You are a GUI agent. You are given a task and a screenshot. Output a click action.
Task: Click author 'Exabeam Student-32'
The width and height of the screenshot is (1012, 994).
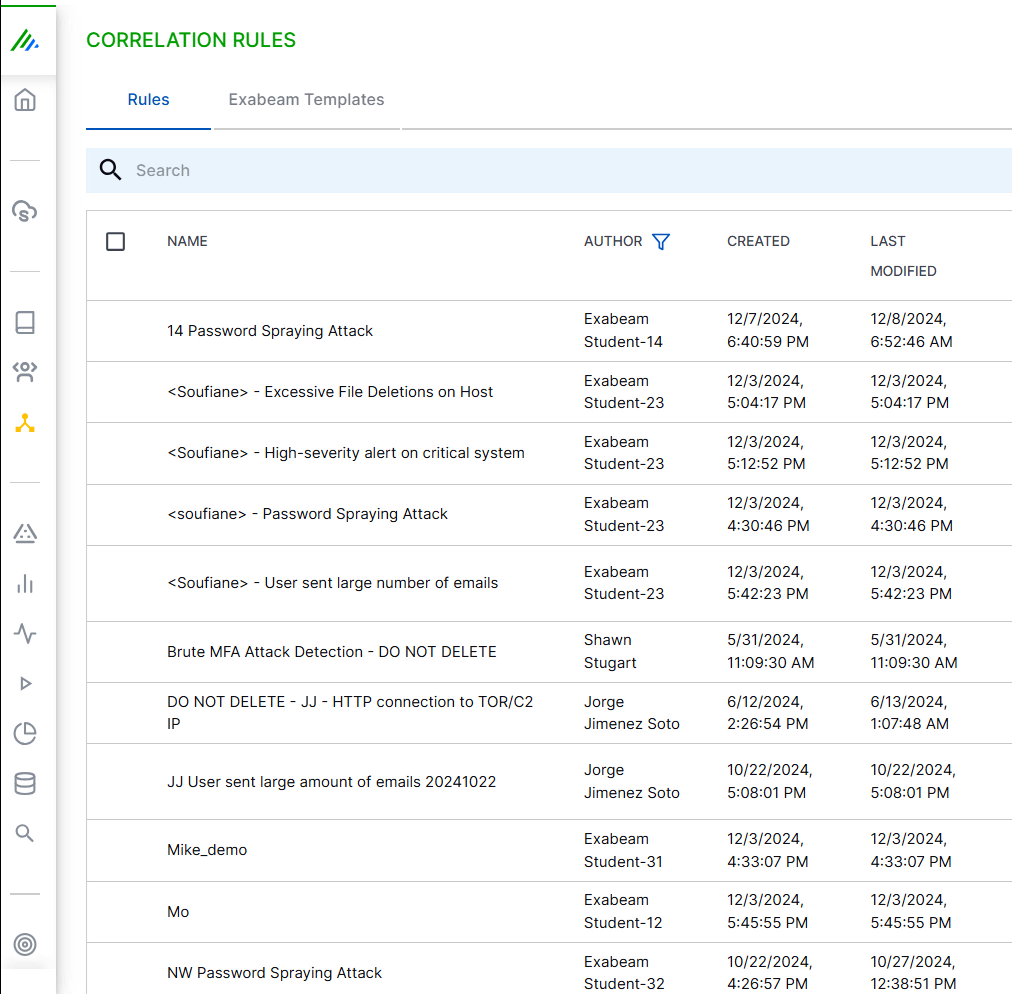[x=624, y=973]
